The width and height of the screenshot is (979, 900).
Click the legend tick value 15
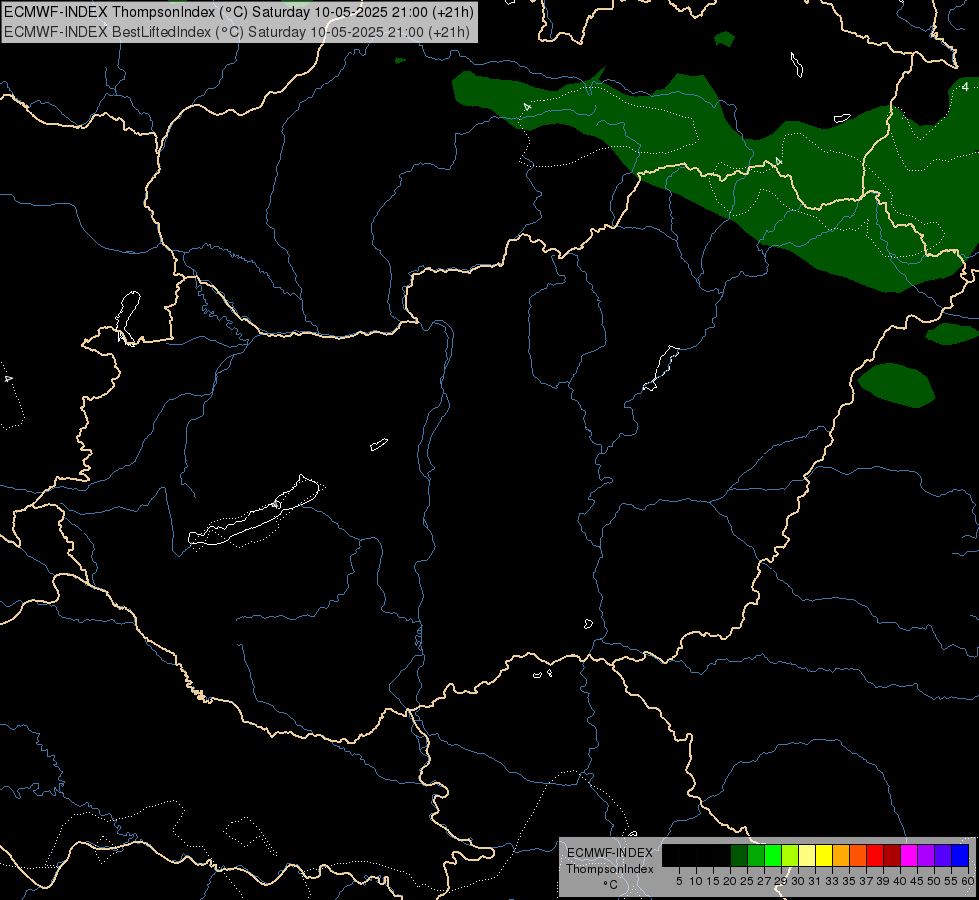coord(714,881)
